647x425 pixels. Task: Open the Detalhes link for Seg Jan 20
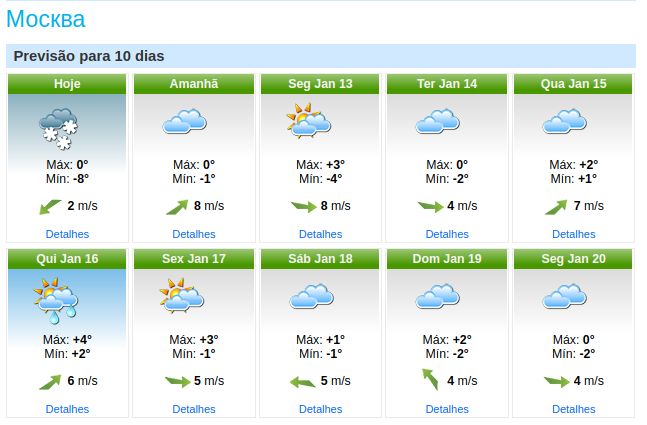(x=574, y=409)
